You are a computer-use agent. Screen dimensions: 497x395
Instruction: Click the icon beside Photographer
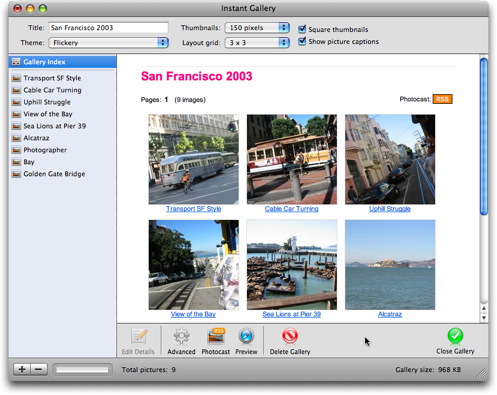point(16,150)
